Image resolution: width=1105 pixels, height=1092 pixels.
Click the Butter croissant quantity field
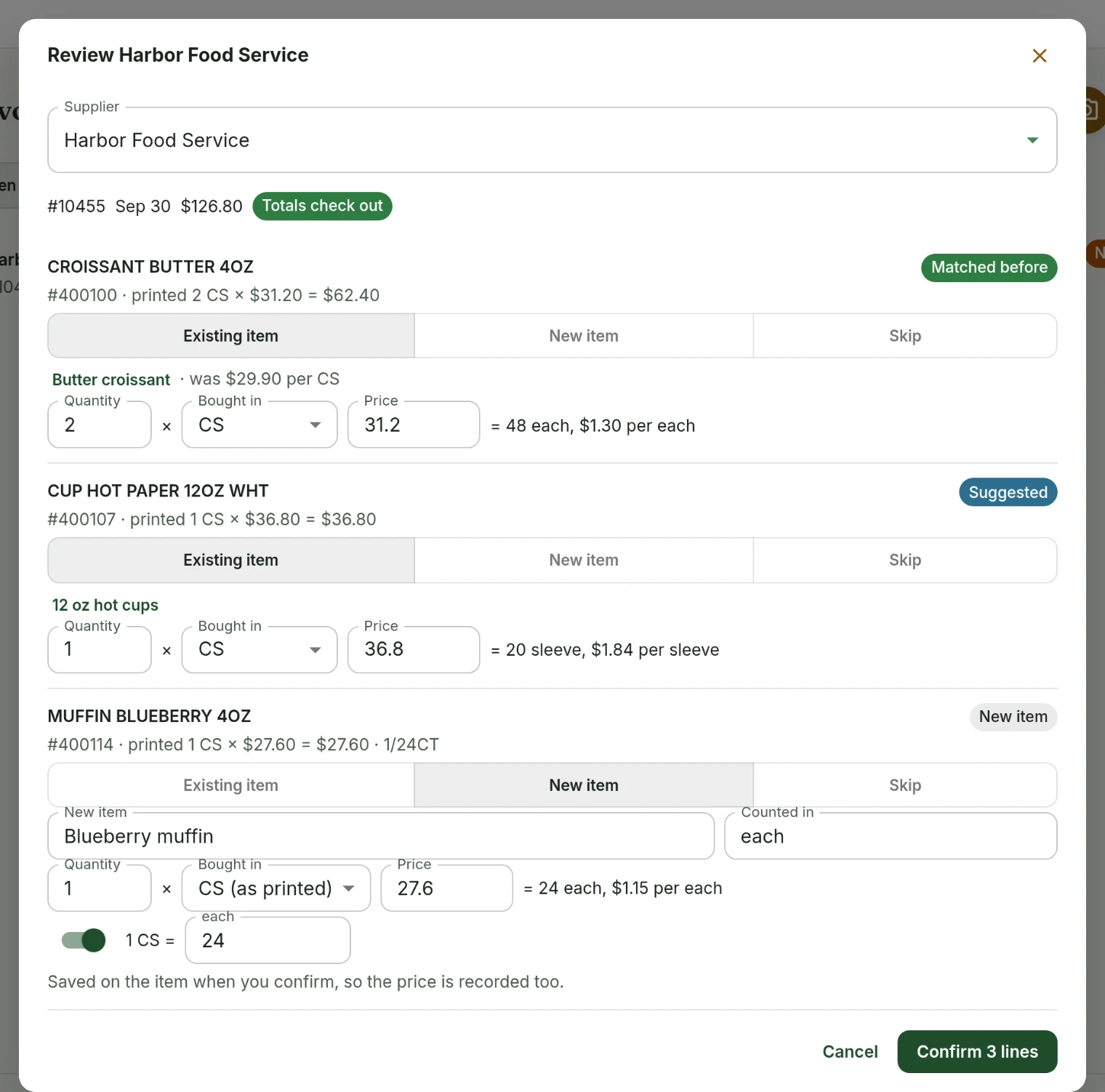pos(100,425)
